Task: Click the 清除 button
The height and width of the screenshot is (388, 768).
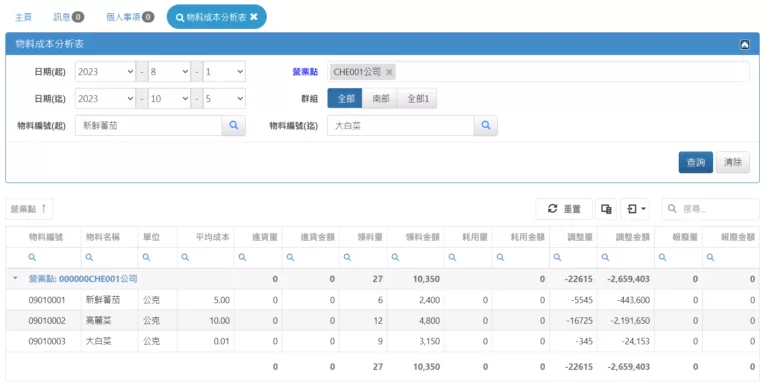Action: pyautogui.click(x=733, y=162)
